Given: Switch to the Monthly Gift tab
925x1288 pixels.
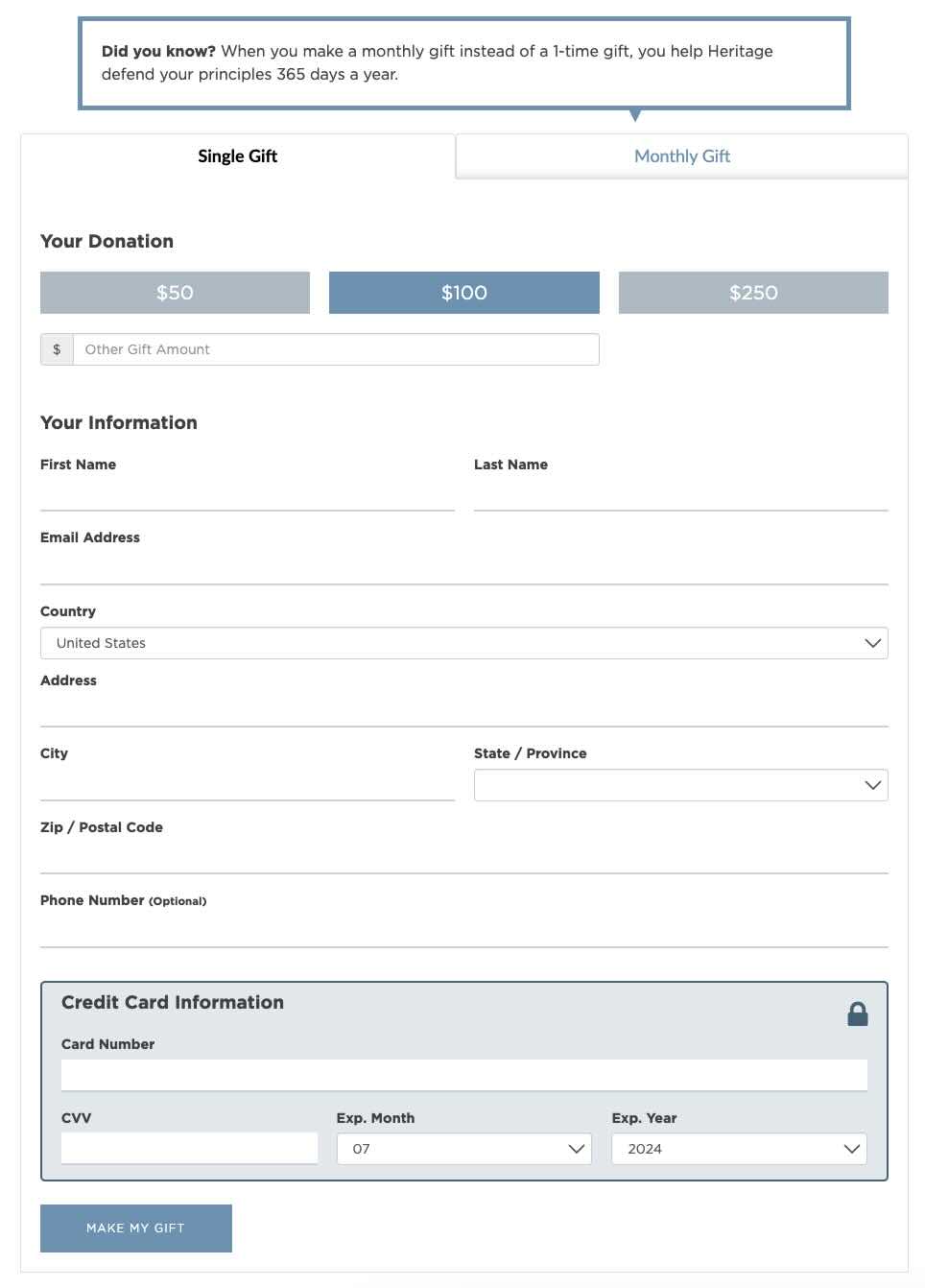Looking at the screenshot, I should (x=682, y=156).
